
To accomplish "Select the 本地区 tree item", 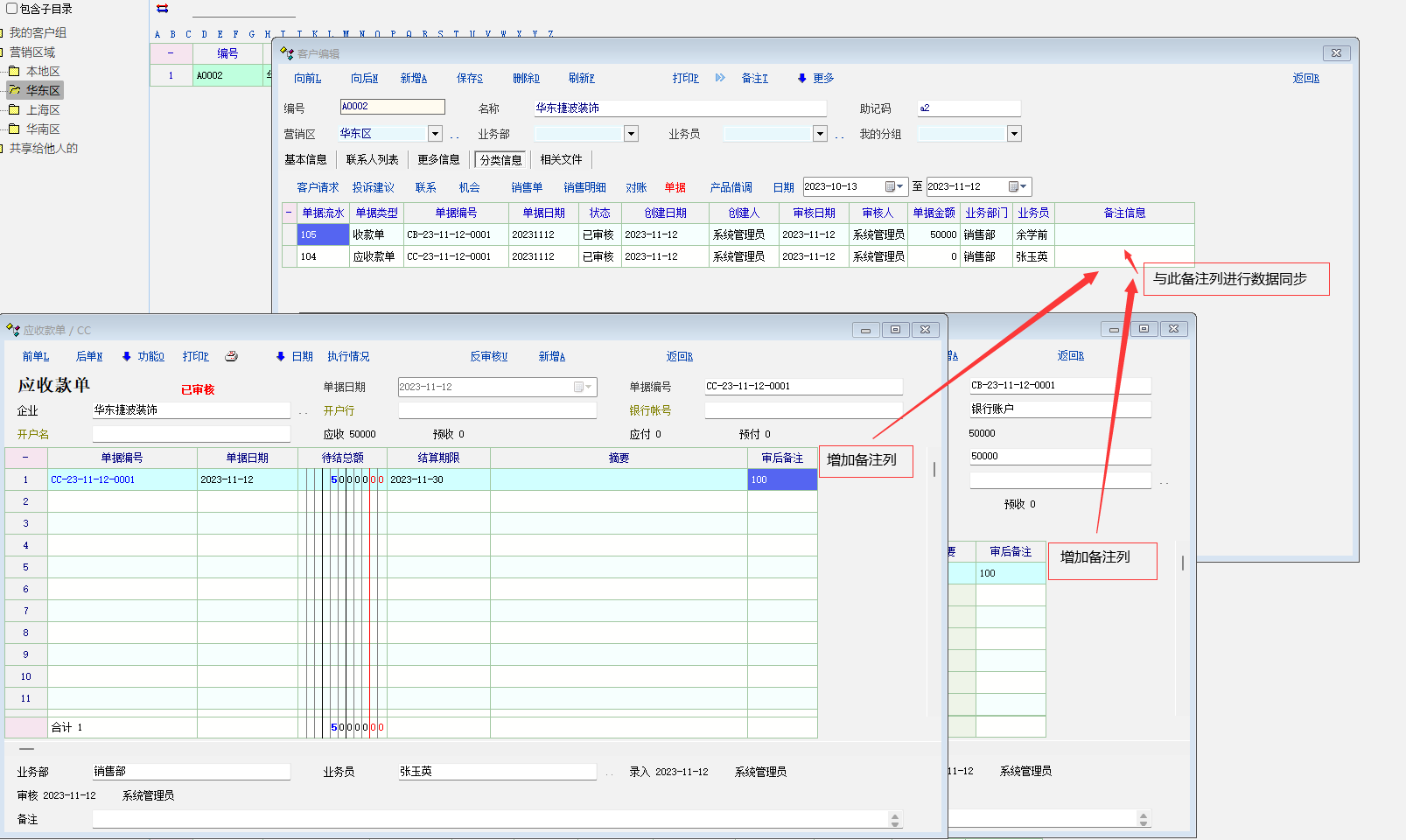I will pyautogui.click(x=42, y=72).
